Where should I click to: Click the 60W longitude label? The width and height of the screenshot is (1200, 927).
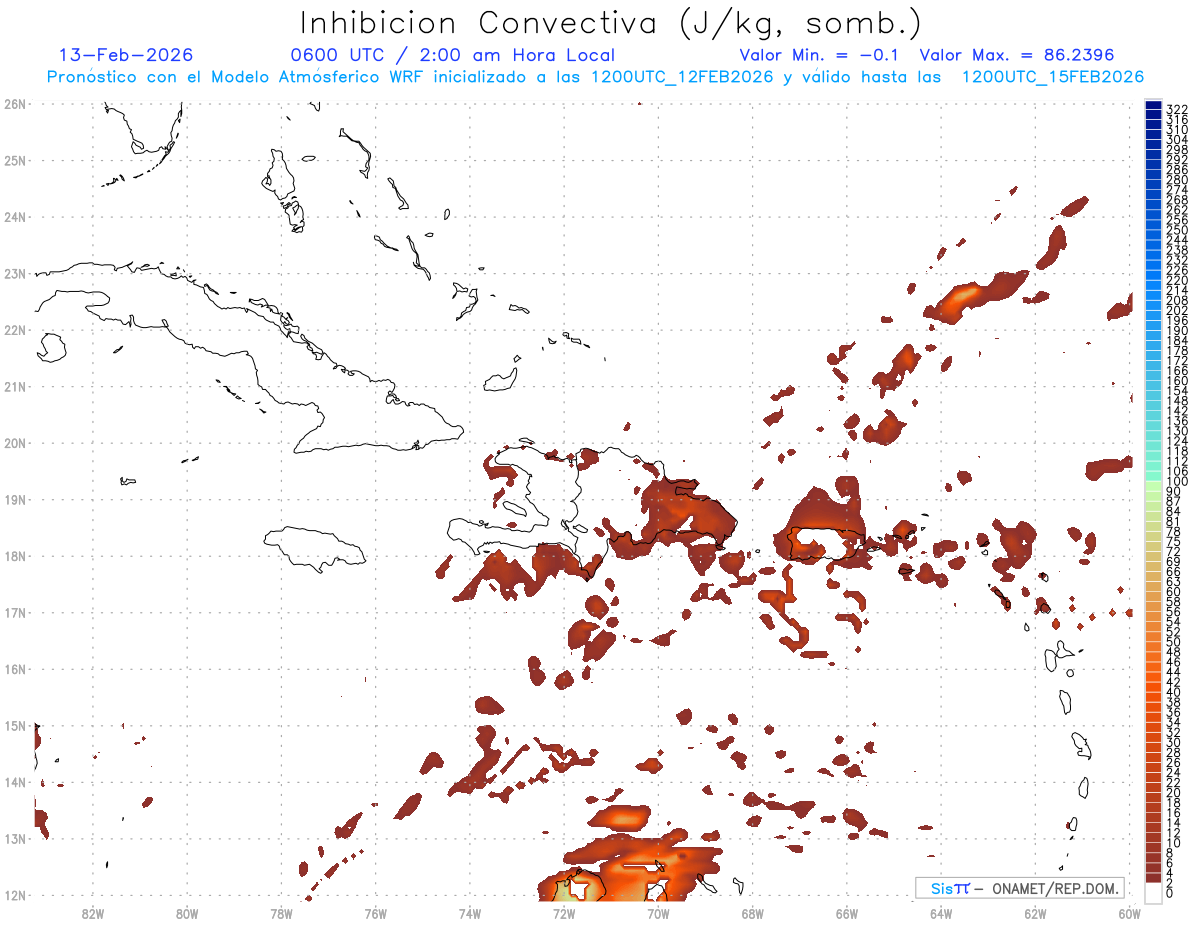click(x=1130, y=913)
